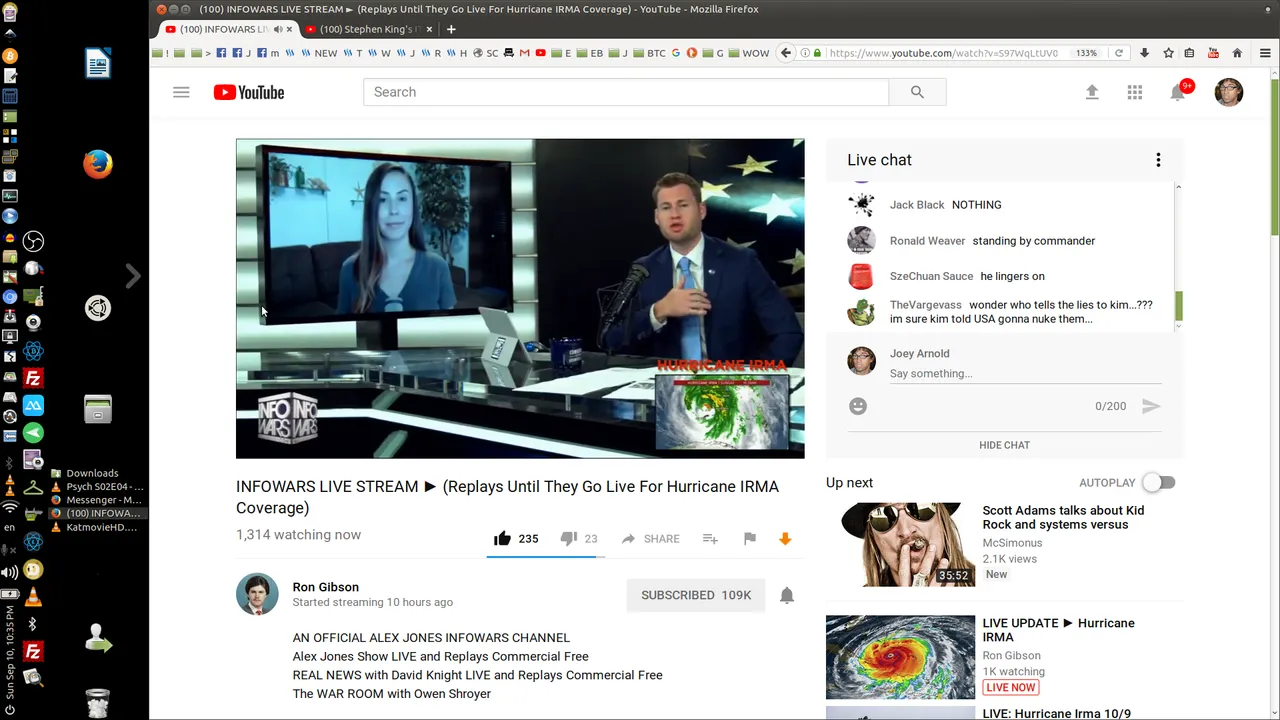Go to YouTube home via logo
Screen dimensions: 1280x720
(x=249, y=92)
